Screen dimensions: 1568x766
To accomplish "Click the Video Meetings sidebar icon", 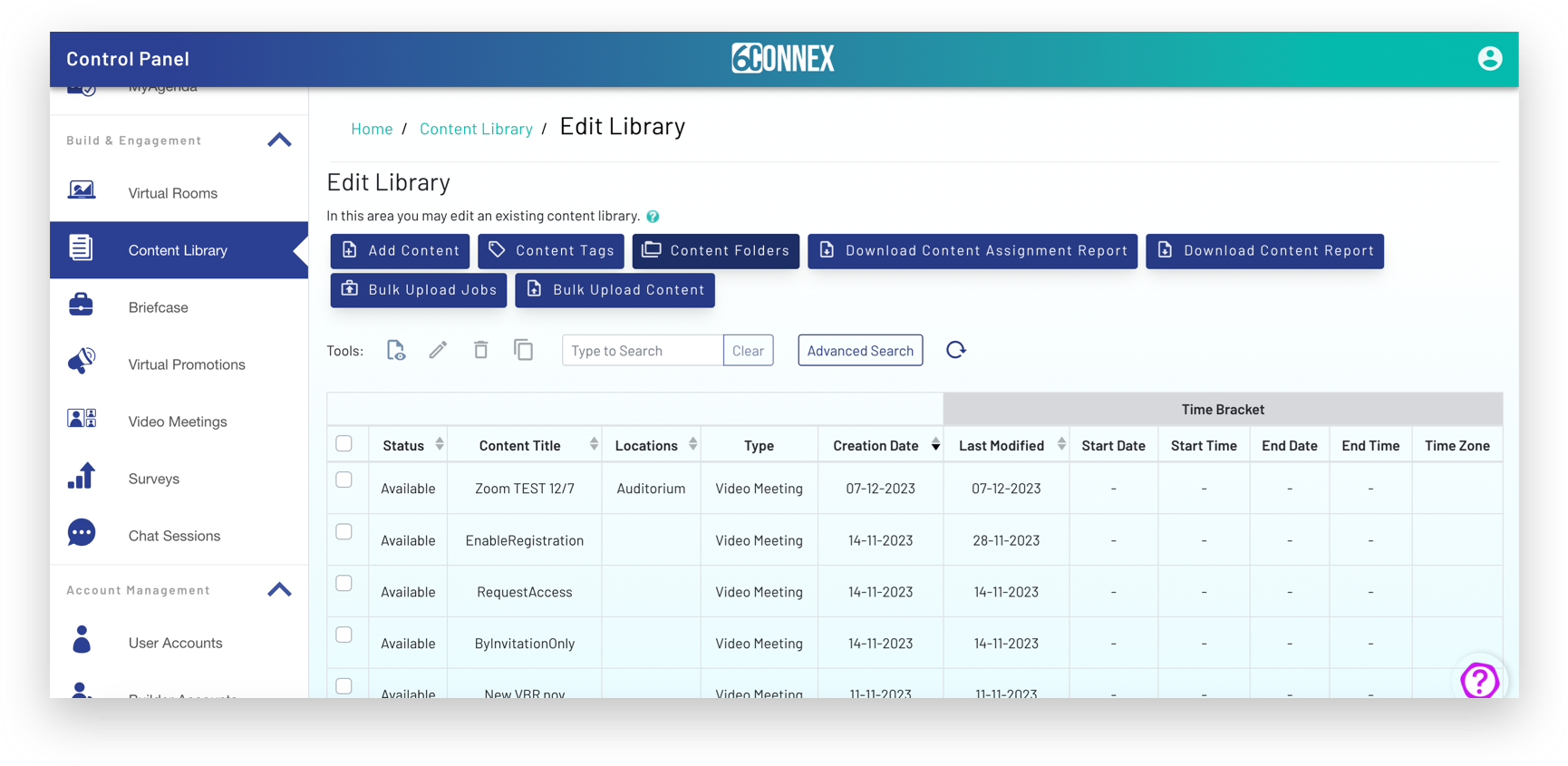I will (82, 418).
